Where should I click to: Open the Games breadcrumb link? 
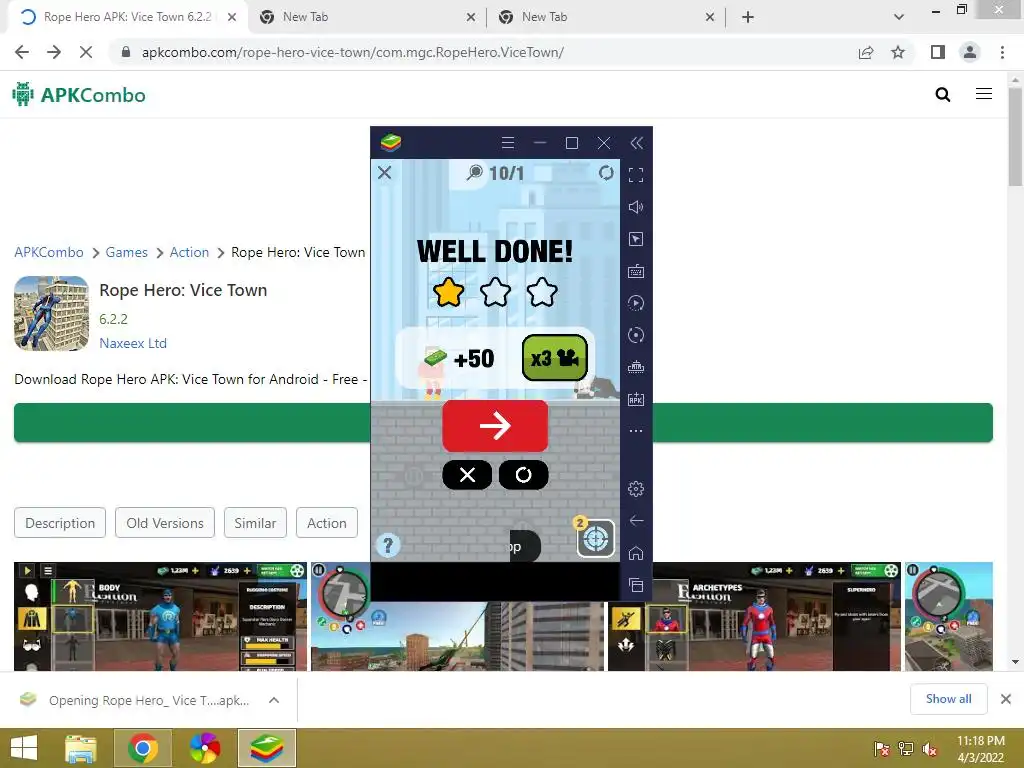click(x=127, y=252)
